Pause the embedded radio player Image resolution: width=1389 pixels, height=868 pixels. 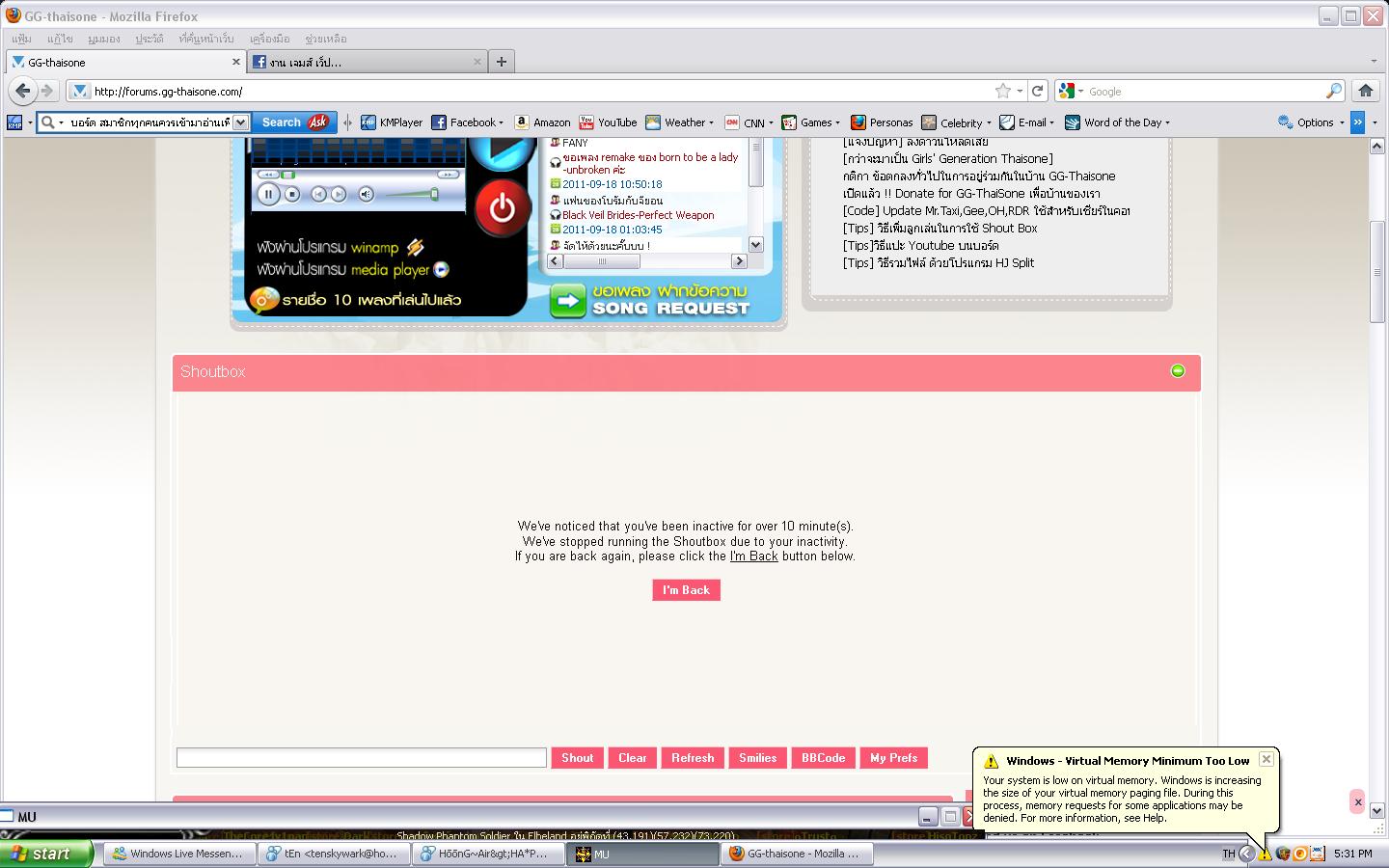tap(268, 194)
